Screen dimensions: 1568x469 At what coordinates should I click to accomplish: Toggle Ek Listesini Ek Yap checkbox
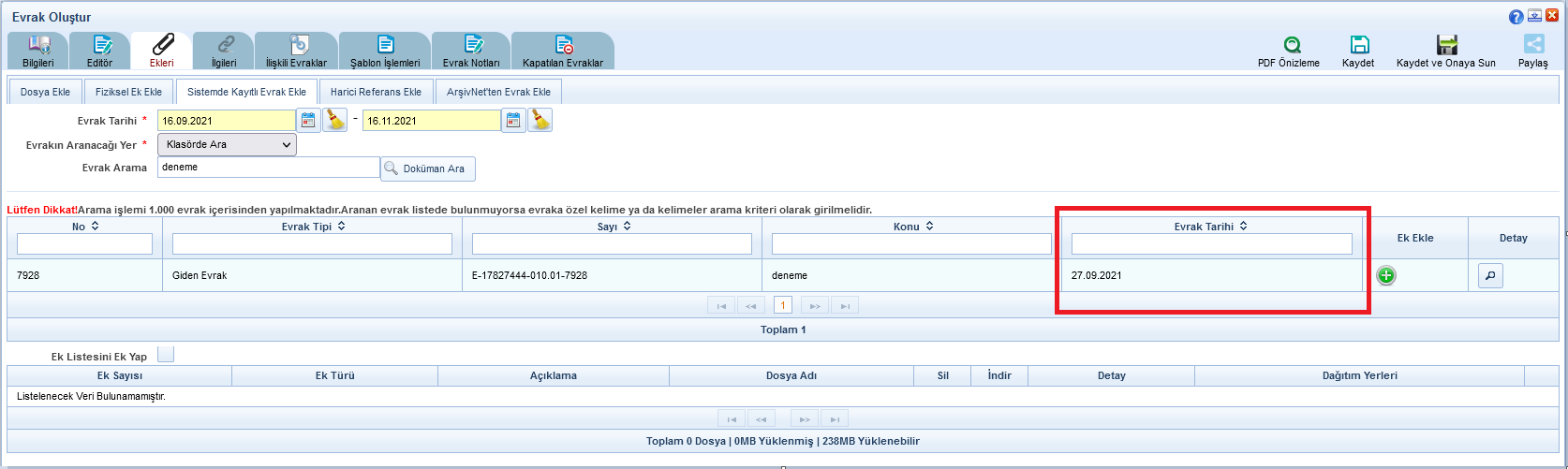[x=166, y=355]
